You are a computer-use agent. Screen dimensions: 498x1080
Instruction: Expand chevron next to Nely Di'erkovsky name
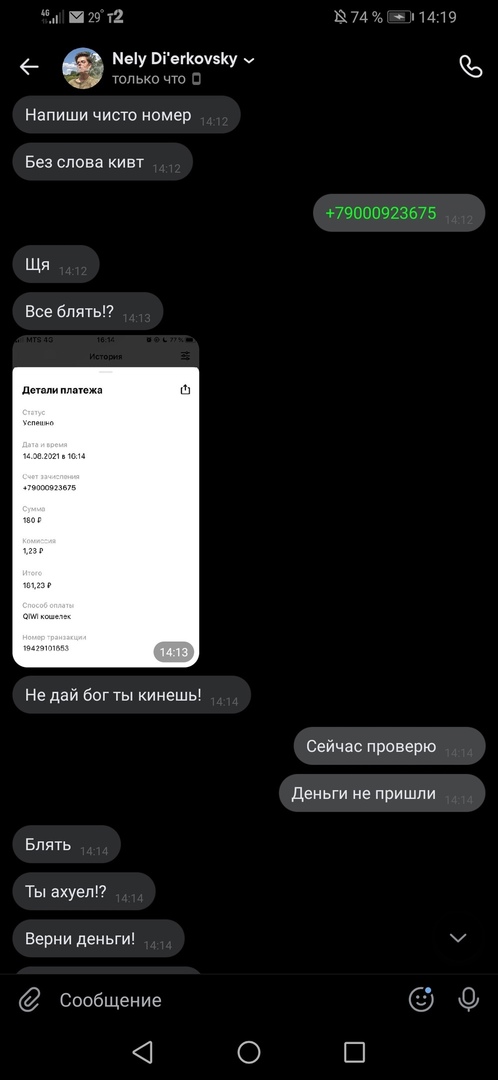pyautogui.click(x=249, y=61)
